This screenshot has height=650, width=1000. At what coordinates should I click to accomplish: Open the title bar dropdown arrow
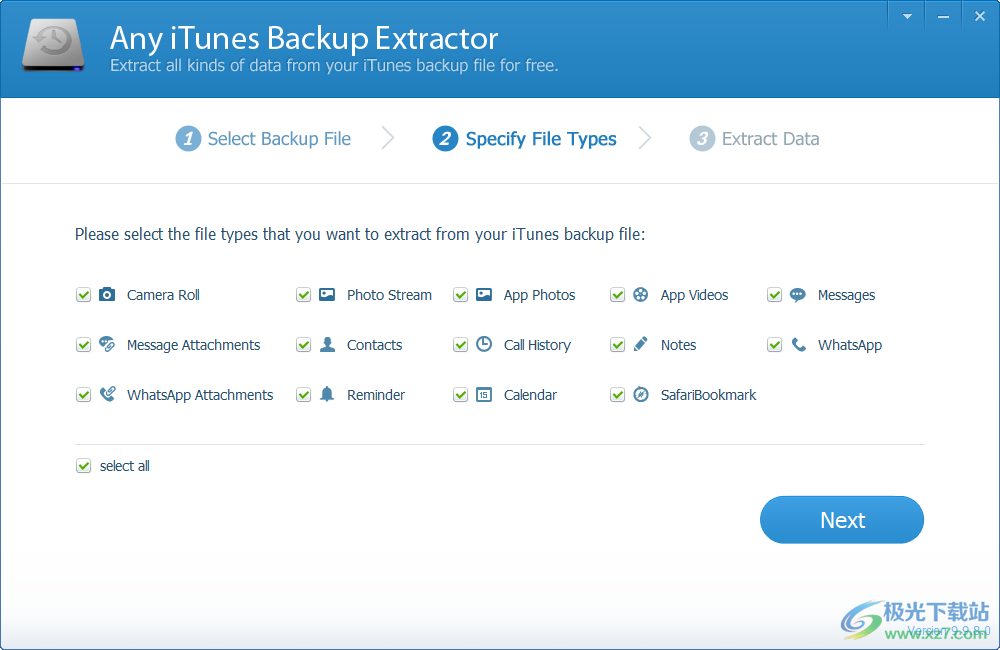[906, 15]
